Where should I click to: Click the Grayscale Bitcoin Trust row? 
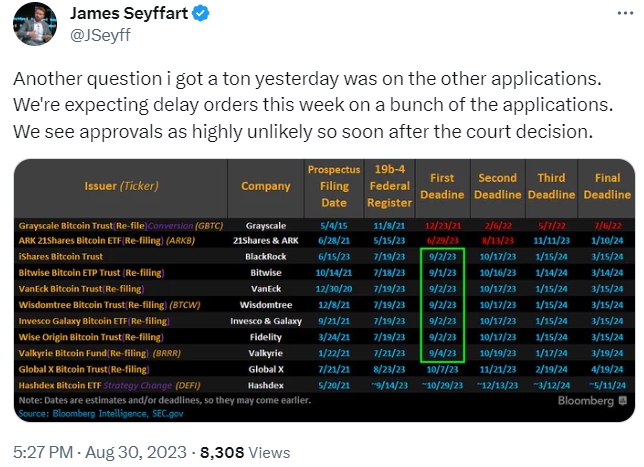(110, 227)
